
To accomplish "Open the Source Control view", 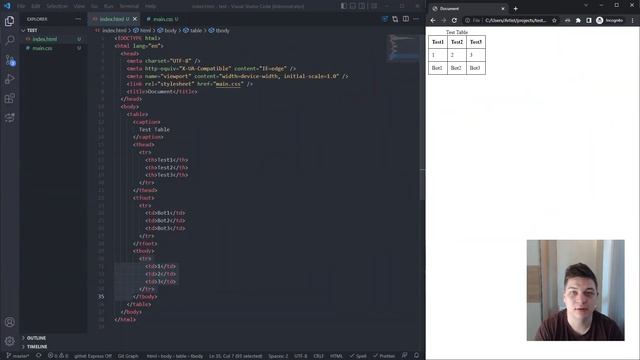I will click(9, 60).
